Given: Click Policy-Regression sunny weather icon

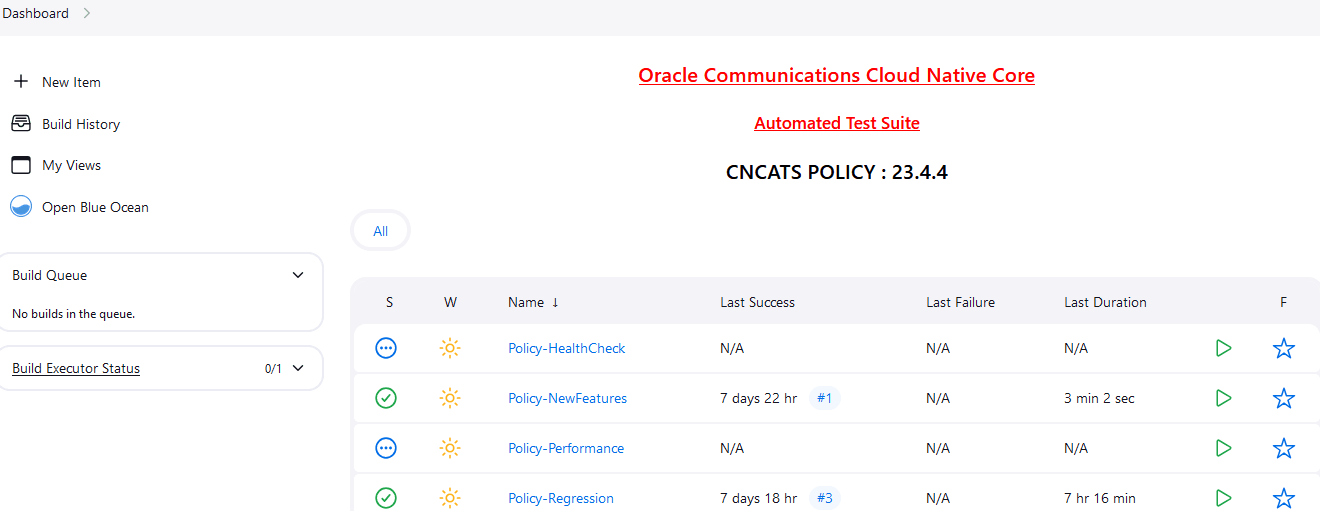Looking at the screenshot, I should (x=450, y=498).
